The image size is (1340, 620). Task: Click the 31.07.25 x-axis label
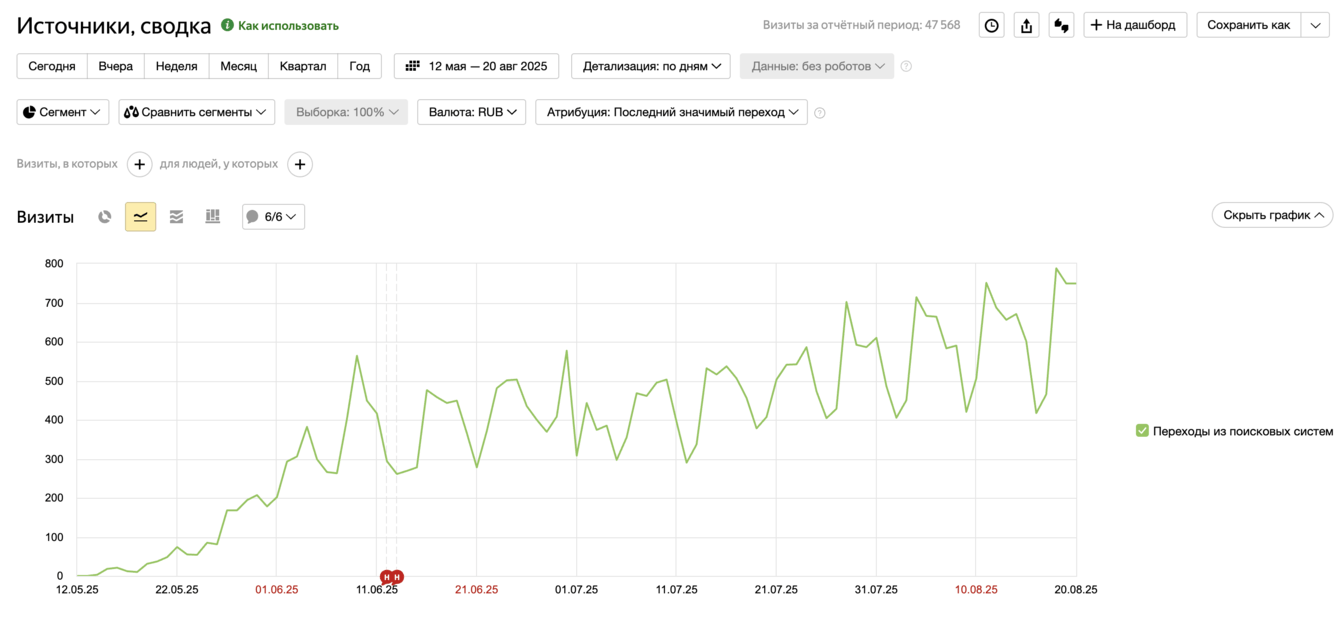[876, 590]
